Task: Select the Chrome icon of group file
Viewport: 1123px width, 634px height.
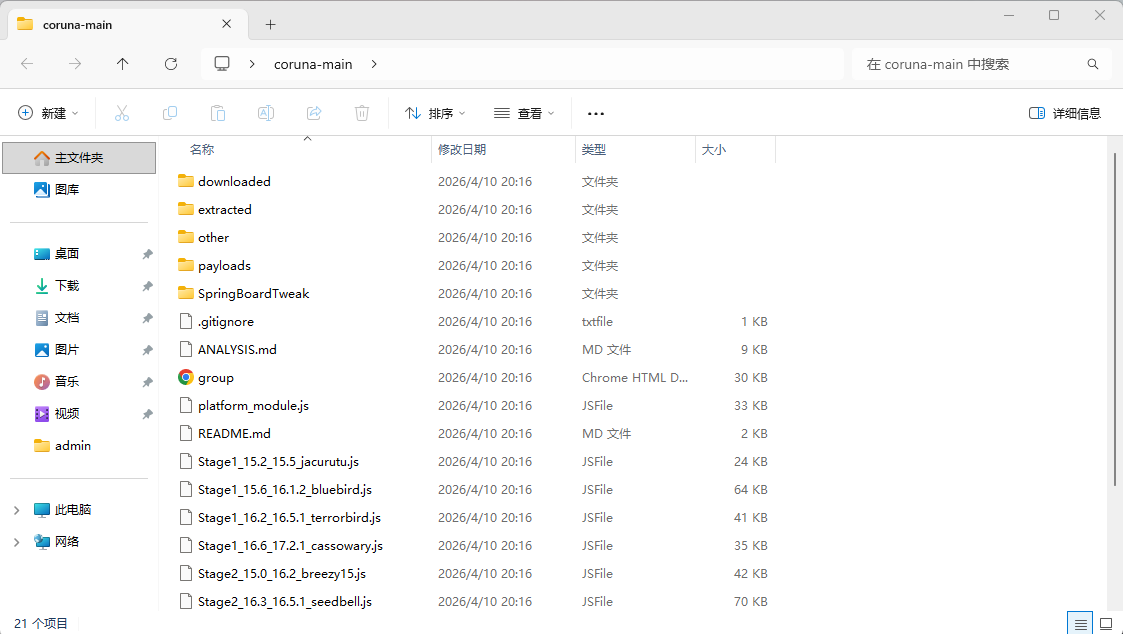Action: point(185,377)
